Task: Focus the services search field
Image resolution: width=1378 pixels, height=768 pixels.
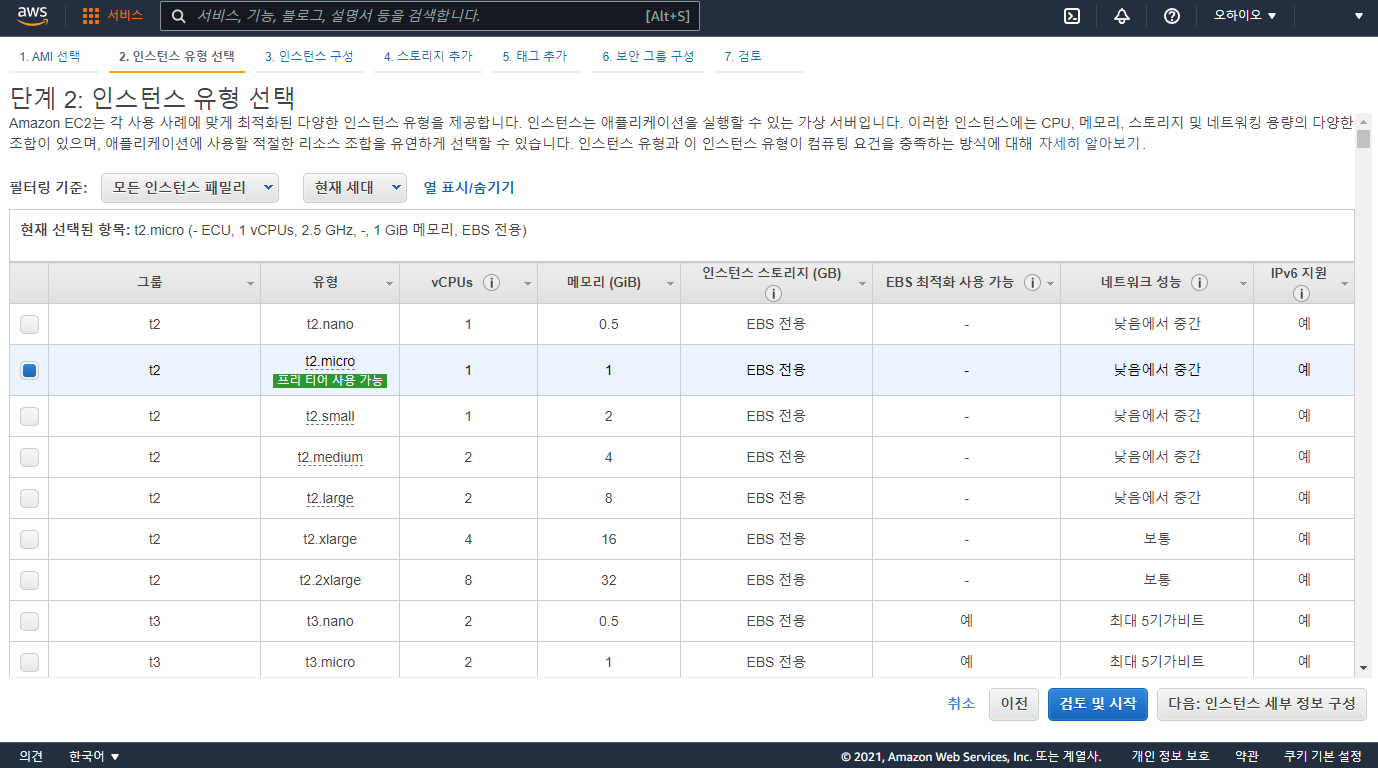Action: coord(430,16)
